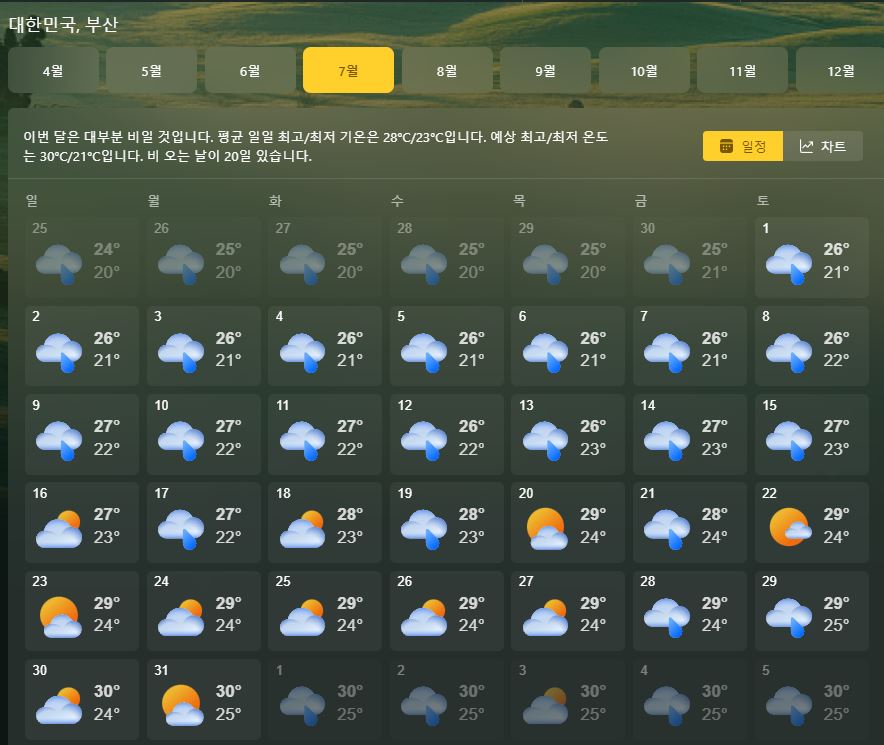Click rain cloud icon on July 28
Image resolution: width=884 pixels, height=745 pixels.
pos(667,618)
